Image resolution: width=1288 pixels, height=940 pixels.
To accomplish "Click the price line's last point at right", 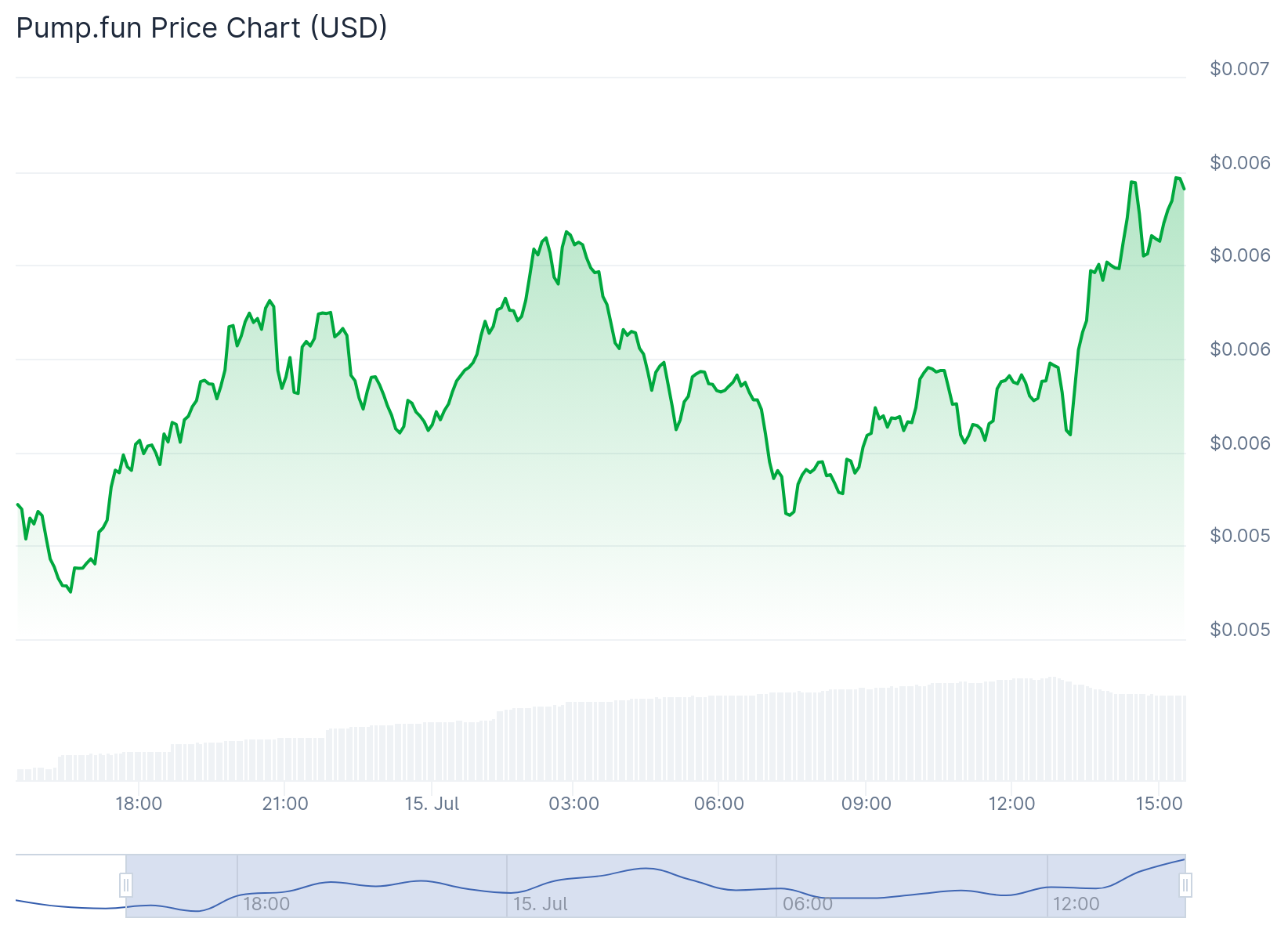I will (1184, 189).
